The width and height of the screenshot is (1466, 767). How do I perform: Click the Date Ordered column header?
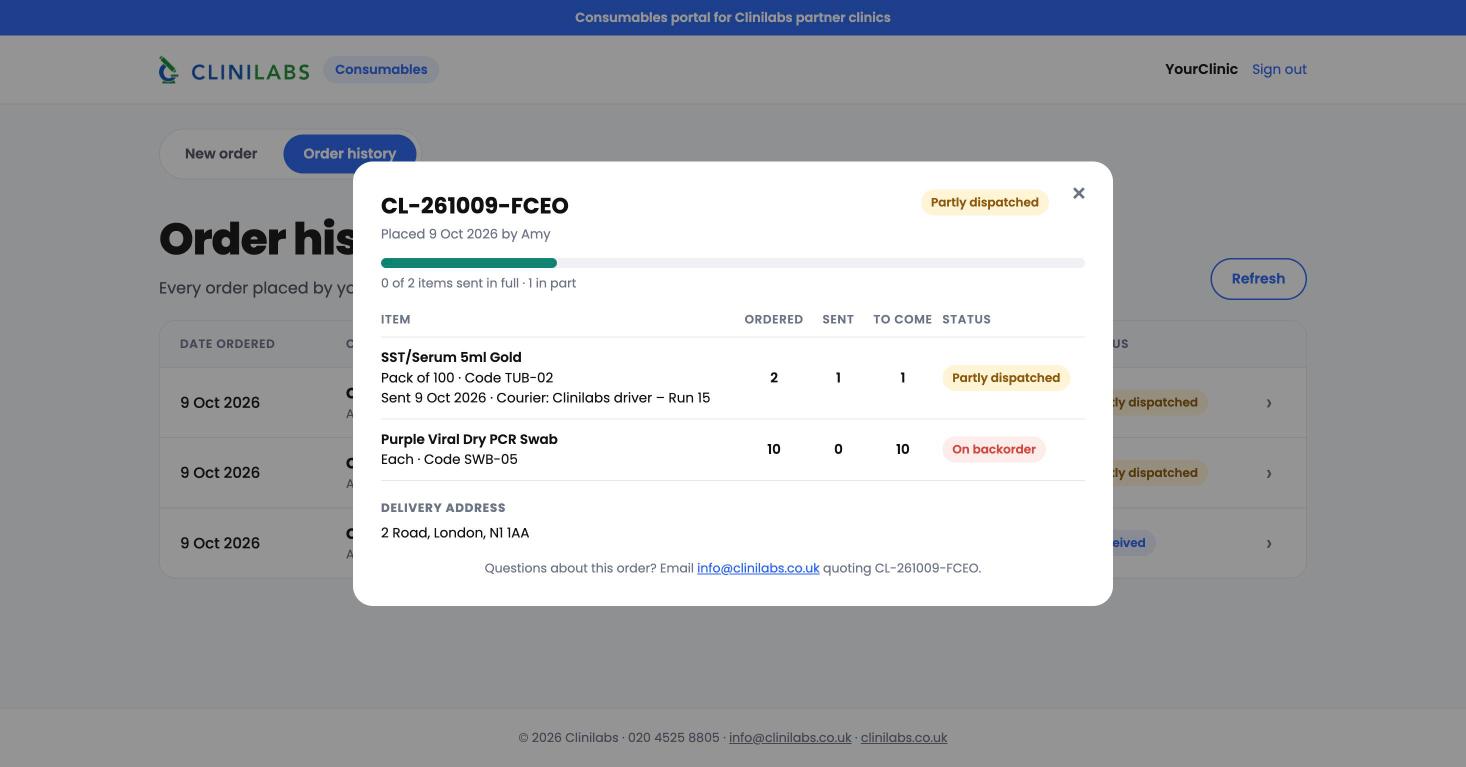tap(227, 344)
